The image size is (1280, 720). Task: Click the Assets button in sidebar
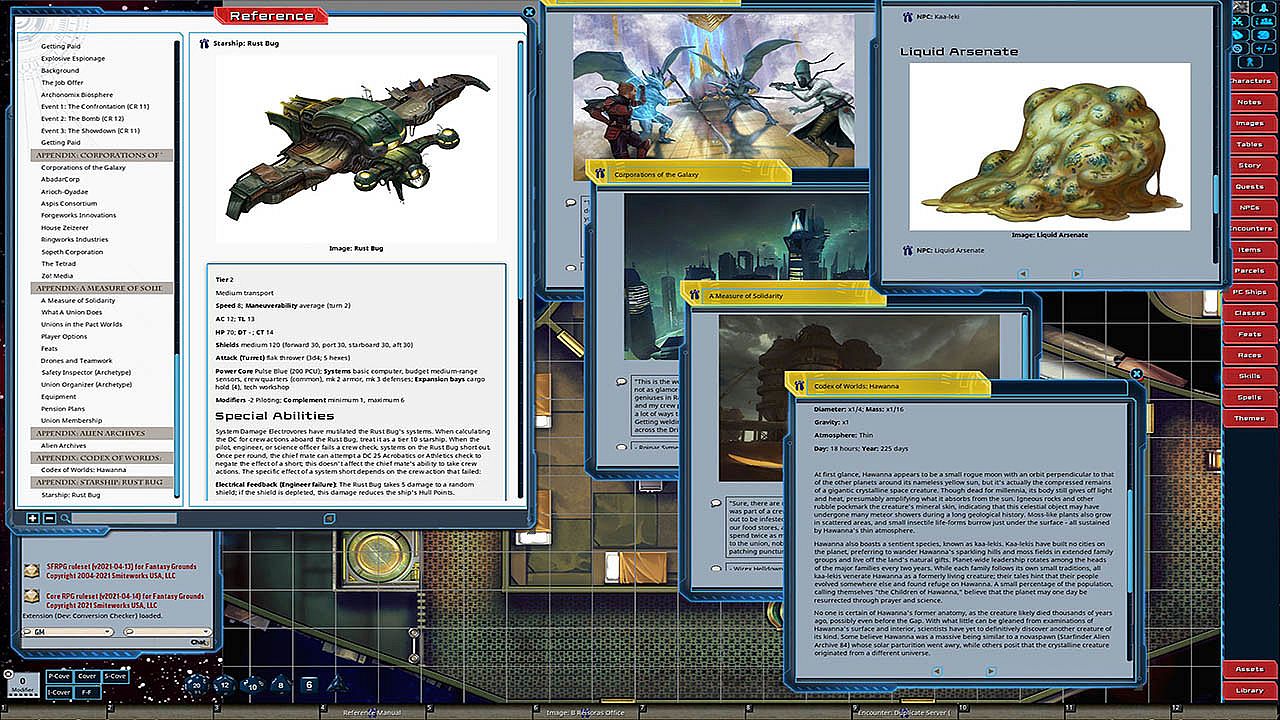pyautogui.click(x=1249, y=669)
